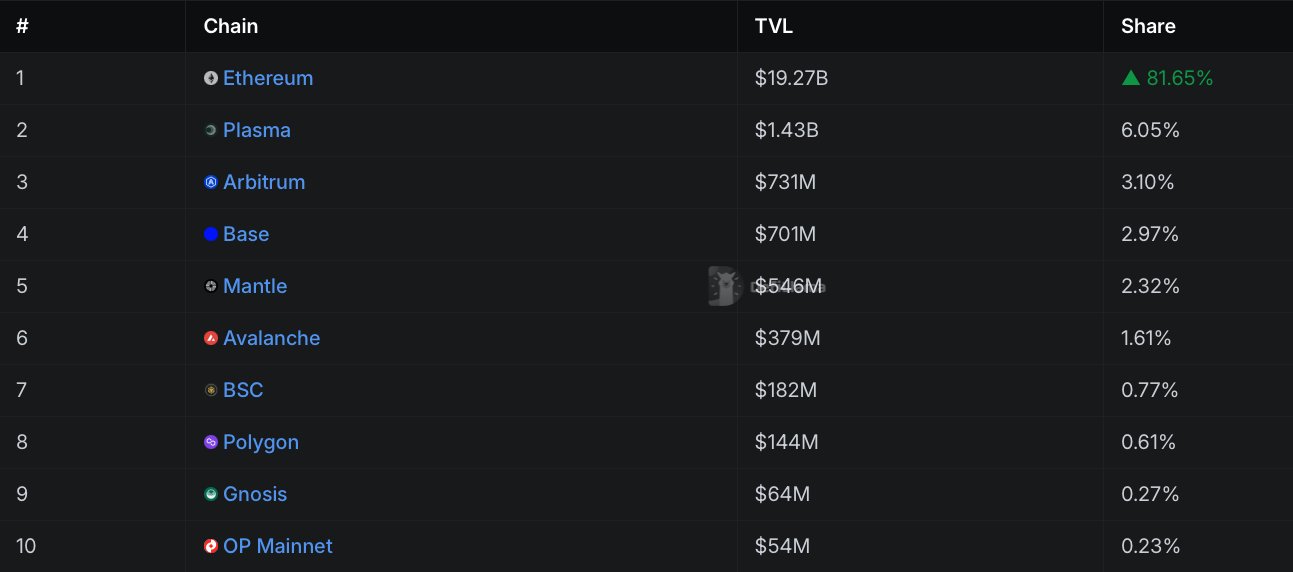
Task: Open the Arbitrum chain link
Action: pyautogui.click(x=264, y=182)
